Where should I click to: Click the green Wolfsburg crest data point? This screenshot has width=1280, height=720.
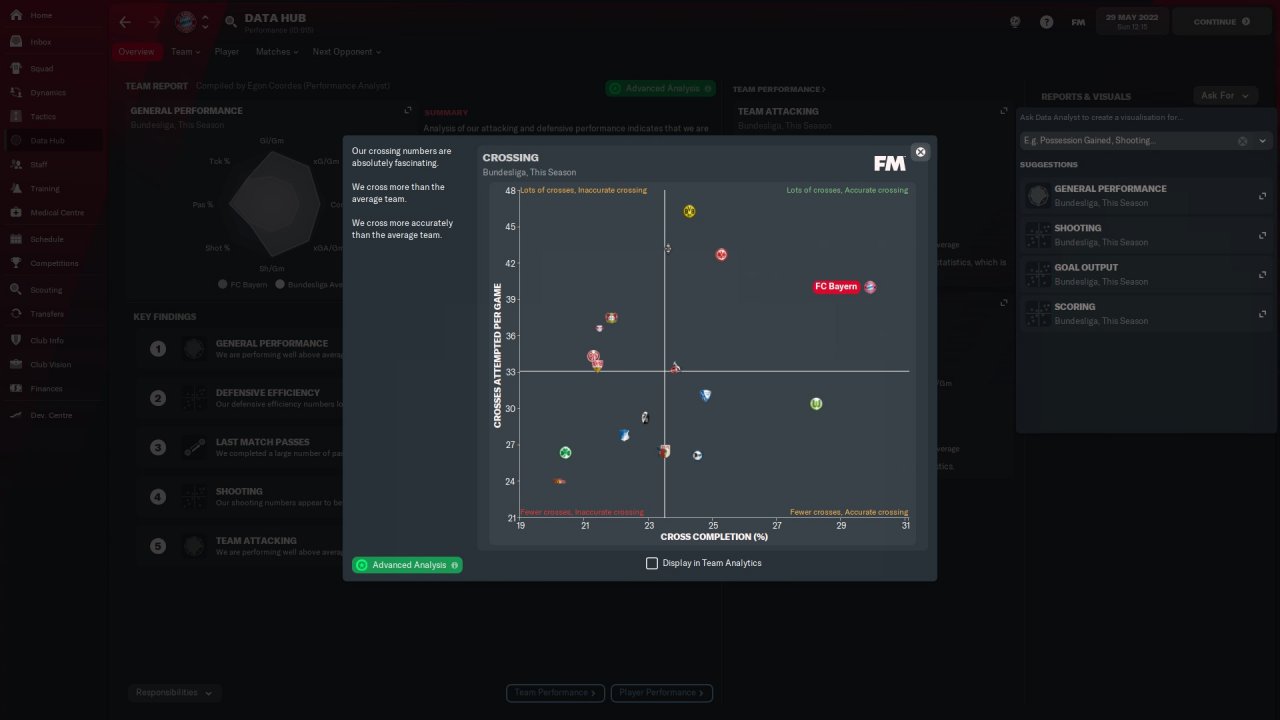click(x=816, y=404)
